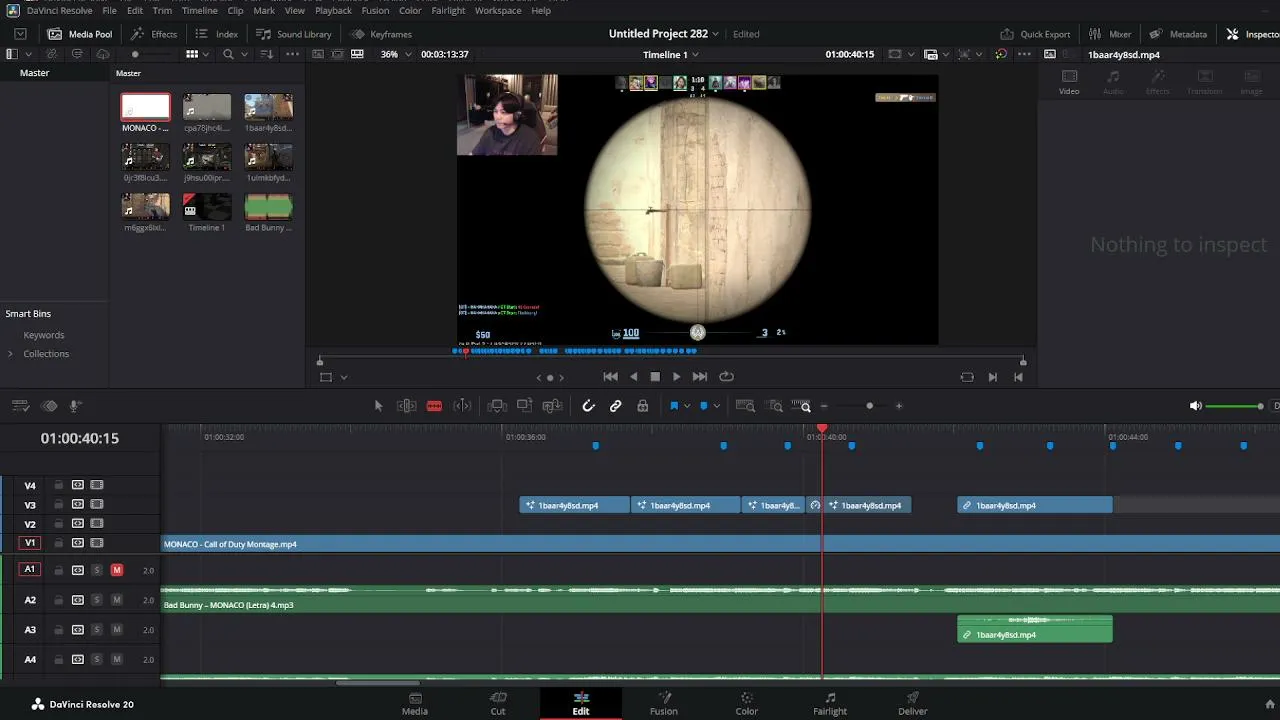Click the Play button in viewer
Viewport: 1280px width, 720px height.
pos(676,377)
